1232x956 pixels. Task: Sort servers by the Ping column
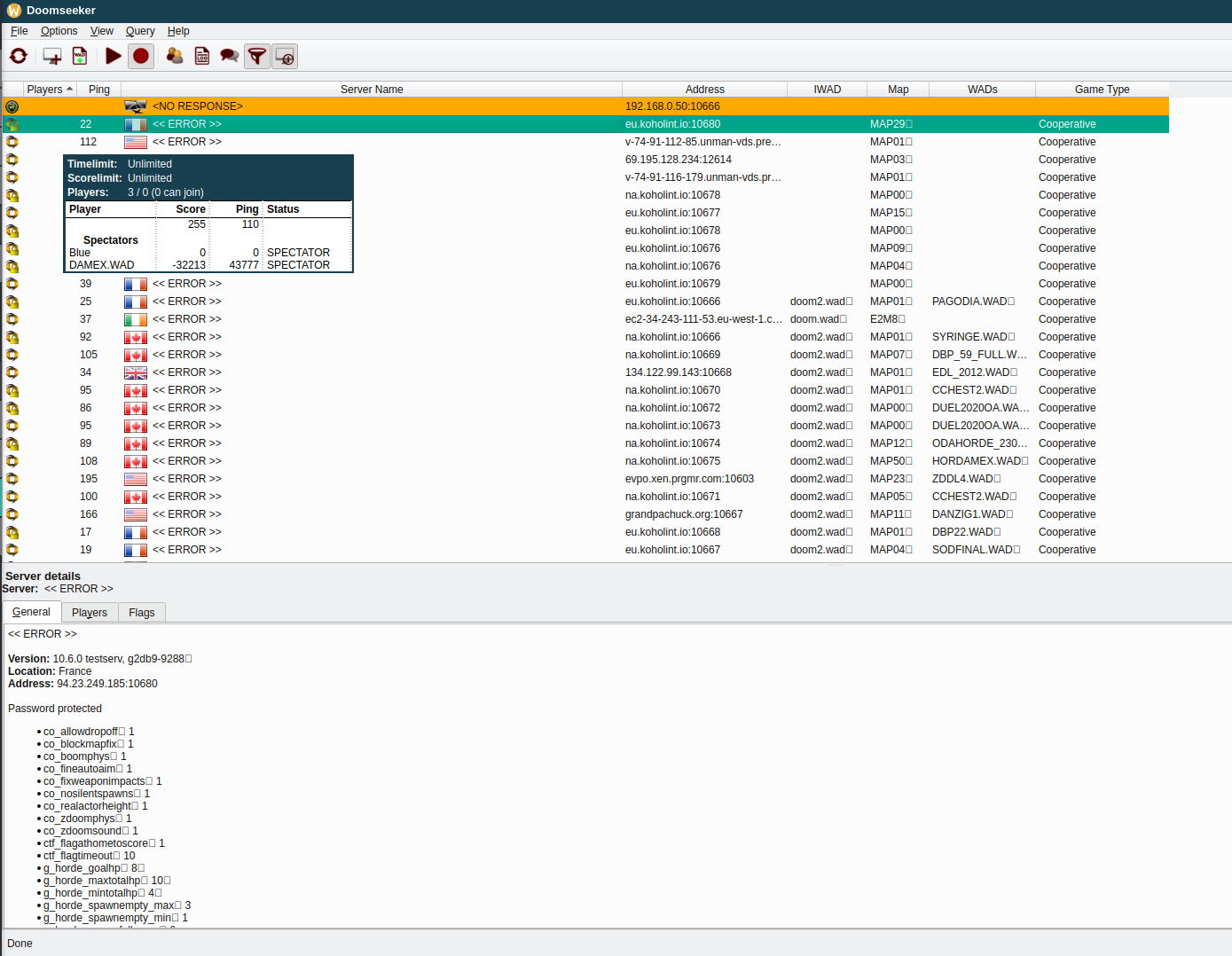point(99,90)
